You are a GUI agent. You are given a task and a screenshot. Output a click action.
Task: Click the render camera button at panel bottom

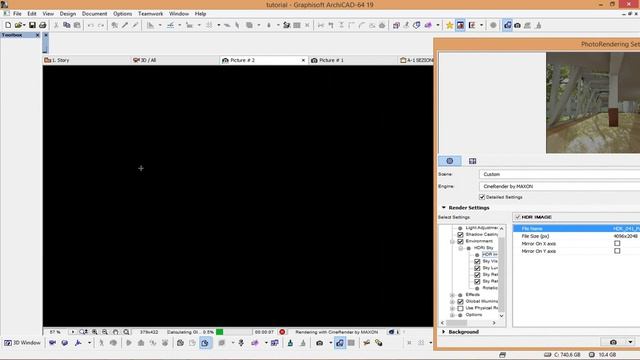[613, 342]
